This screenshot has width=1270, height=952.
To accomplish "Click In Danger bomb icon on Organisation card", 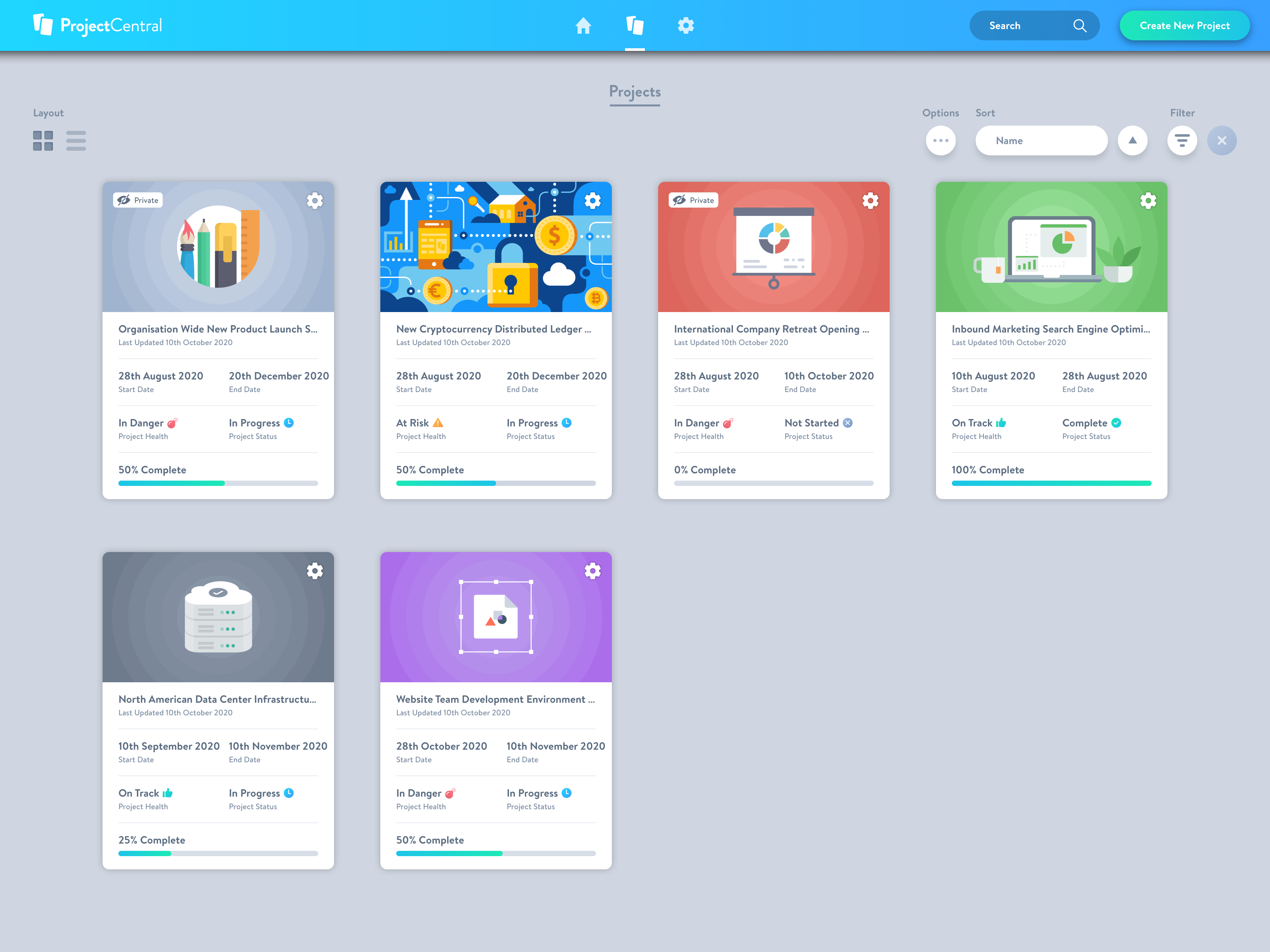I will (x=172, y=423).
